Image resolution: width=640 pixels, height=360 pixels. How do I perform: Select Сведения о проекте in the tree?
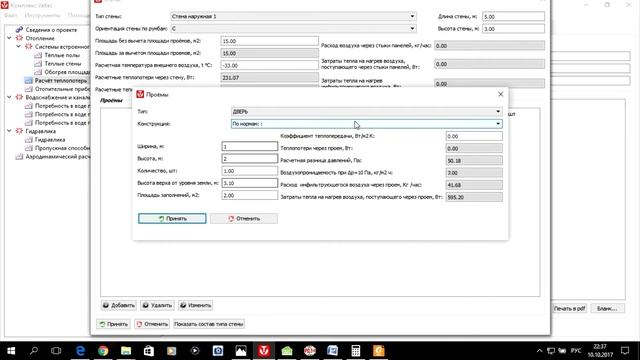[51, 30]
